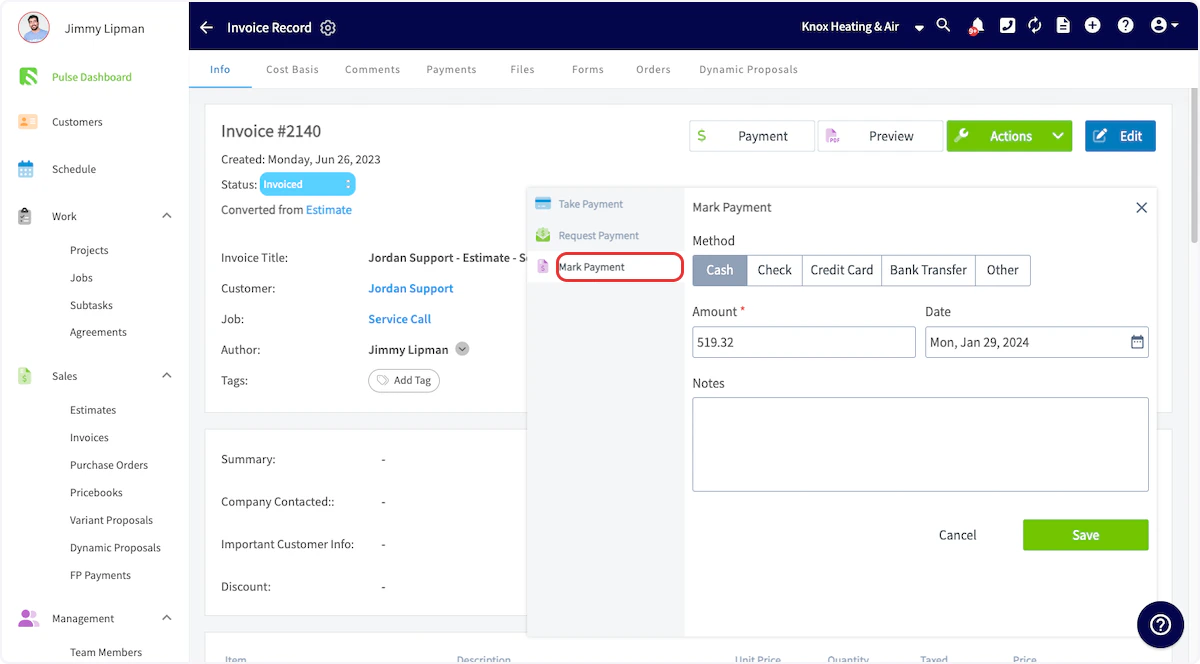Screen dimensions: 1200x664
Task: Open the user account menu icon
Action: pos(1165,26)
